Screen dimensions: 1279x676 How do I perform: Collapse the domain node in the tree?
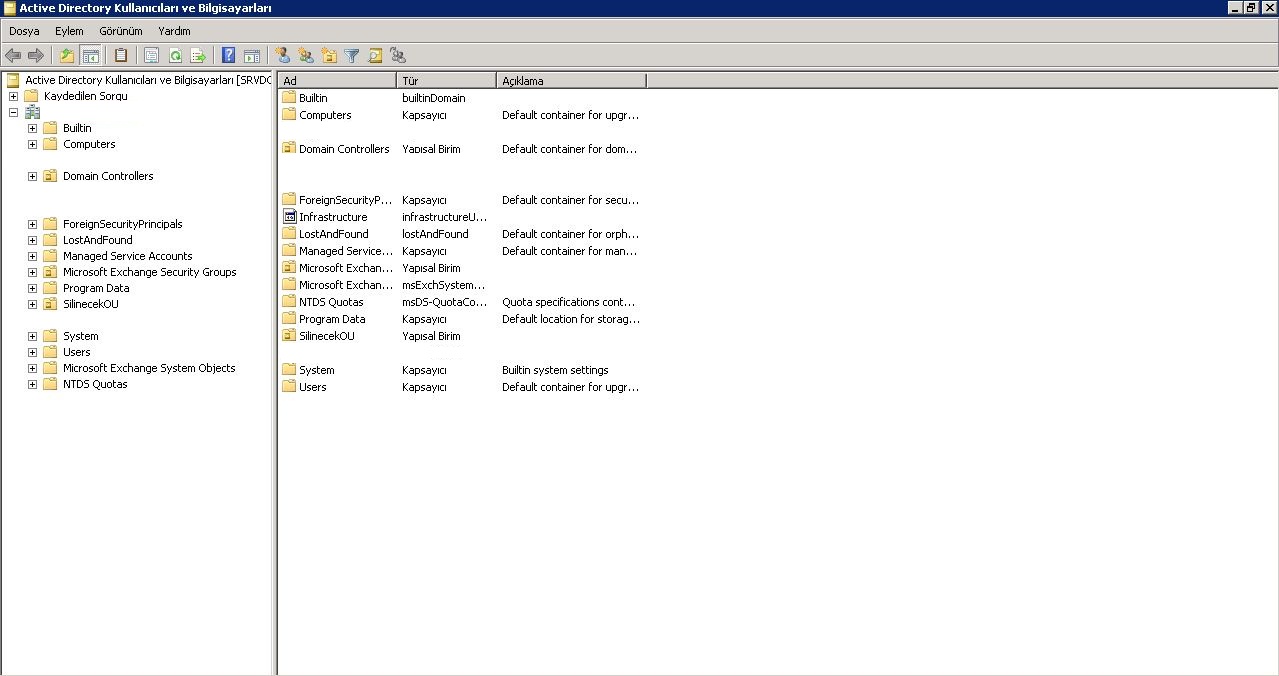click(13, 112)
